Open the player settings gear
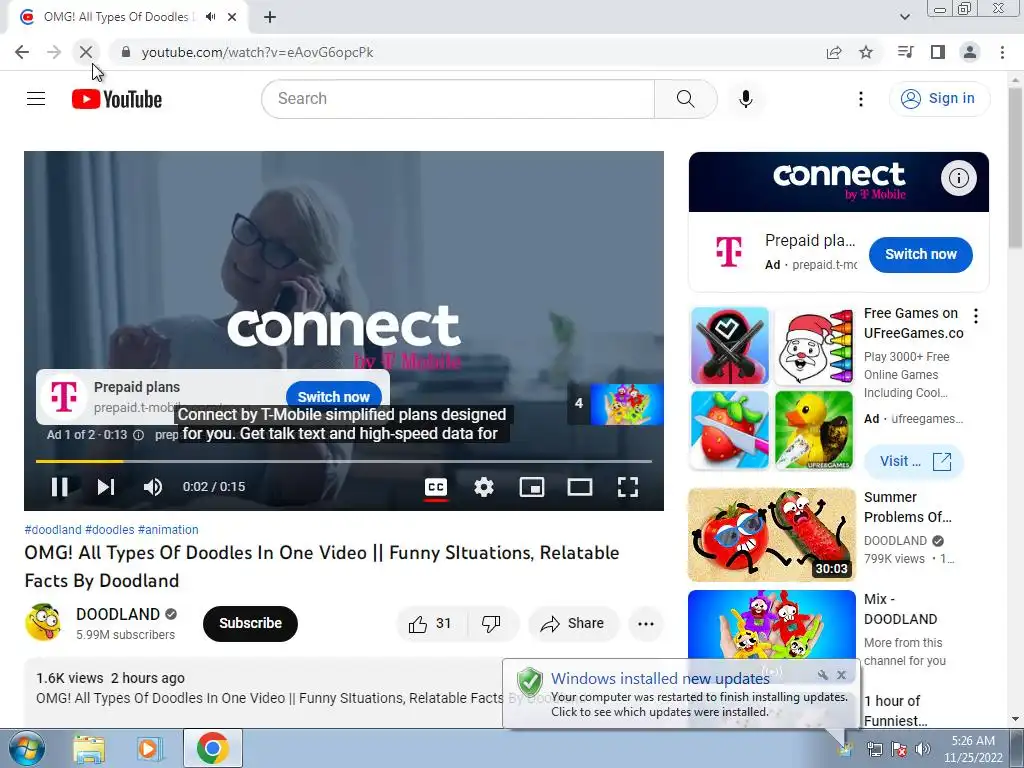 click(x=484, y=487)
